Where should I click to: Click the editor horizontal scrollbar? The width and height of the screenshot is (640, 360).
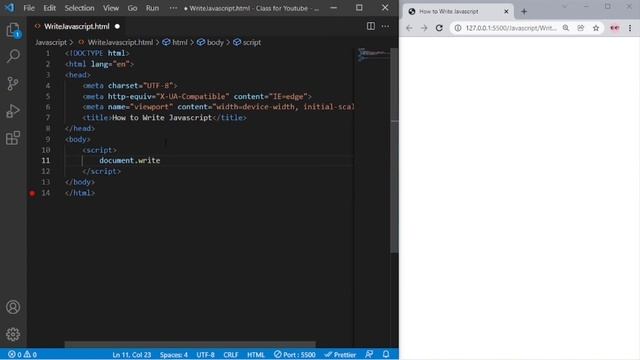190,344
